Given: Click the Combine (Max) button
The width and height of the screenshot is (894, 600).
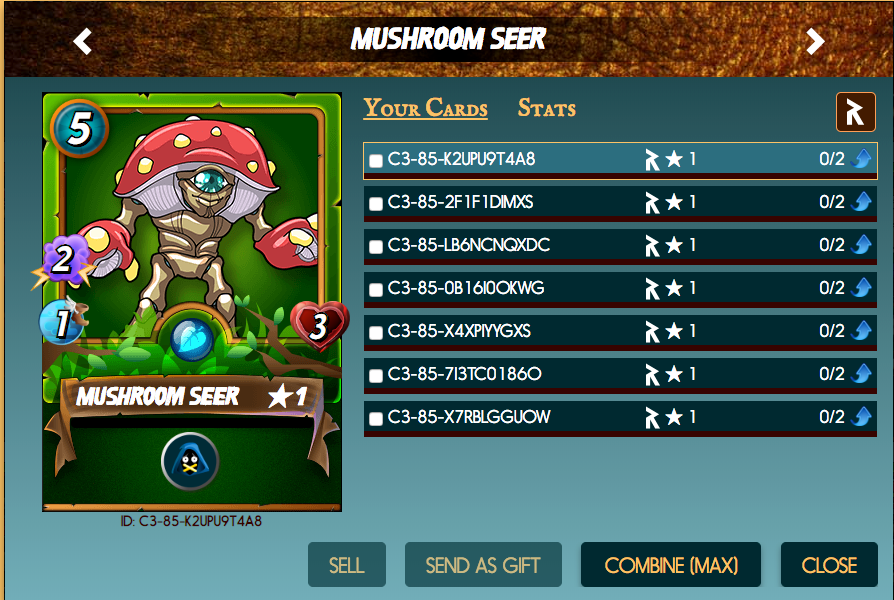Looking at the screenshot, I should [670, 565].
